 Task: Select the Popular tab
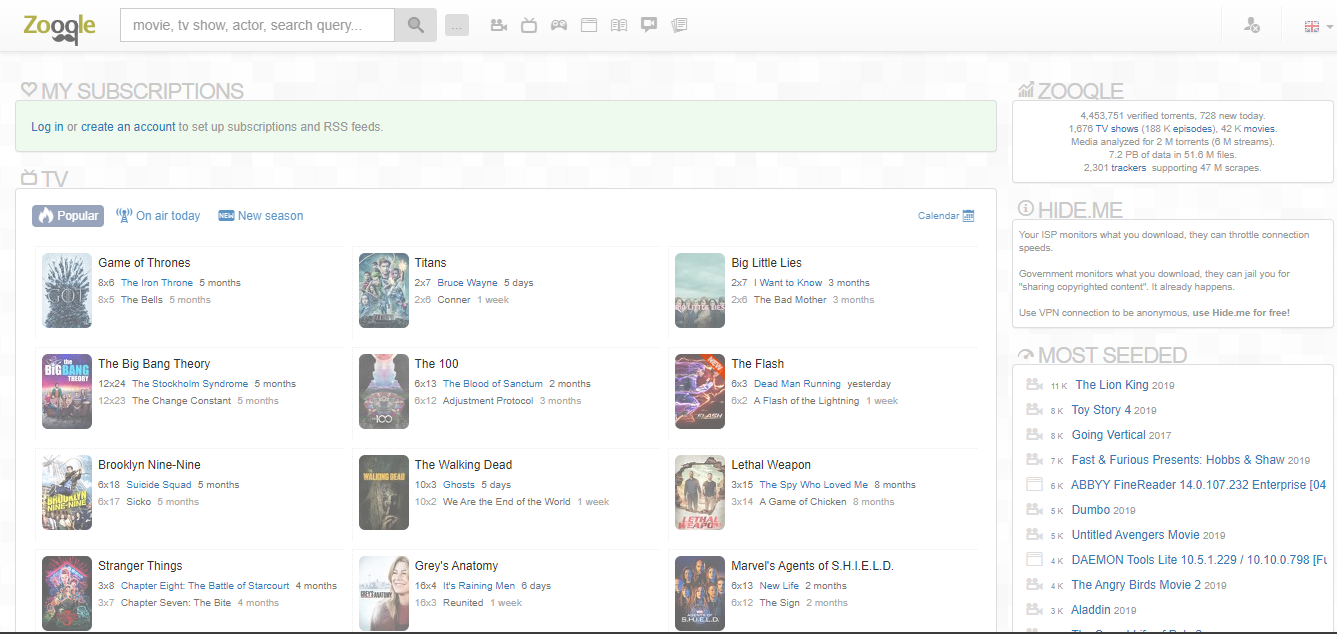68,216
